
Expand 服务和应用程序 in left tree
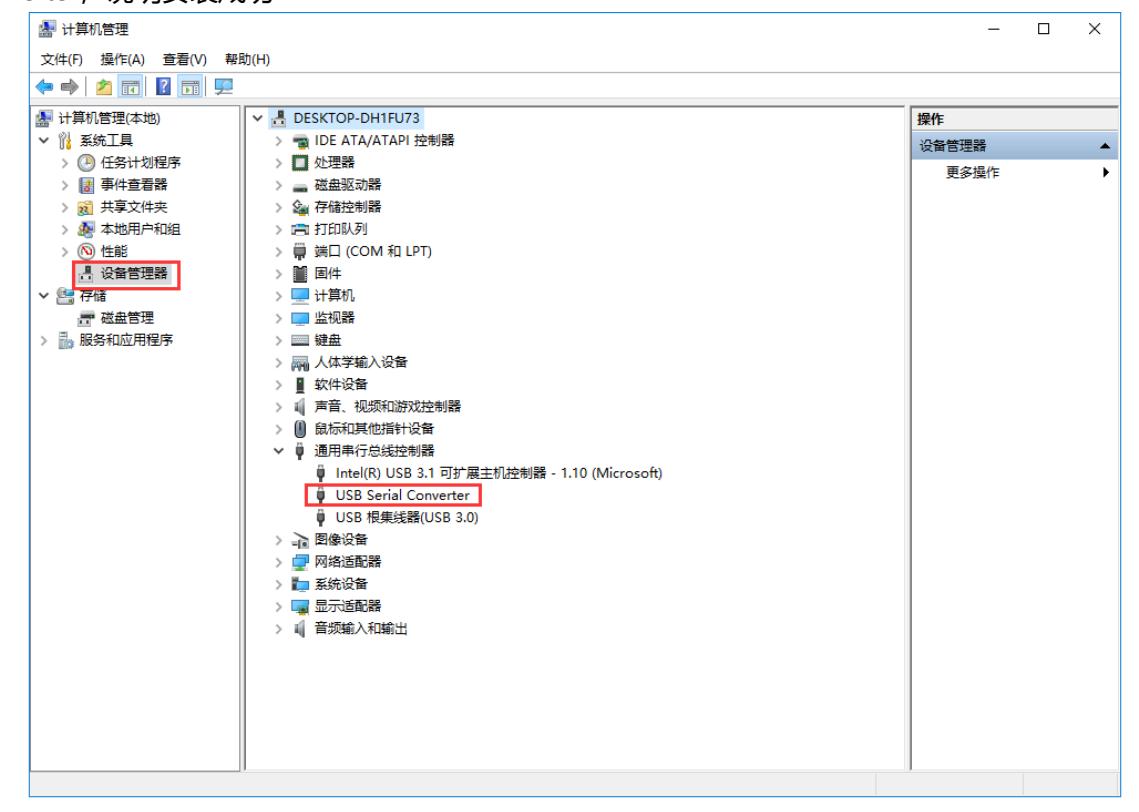[42, 340]
